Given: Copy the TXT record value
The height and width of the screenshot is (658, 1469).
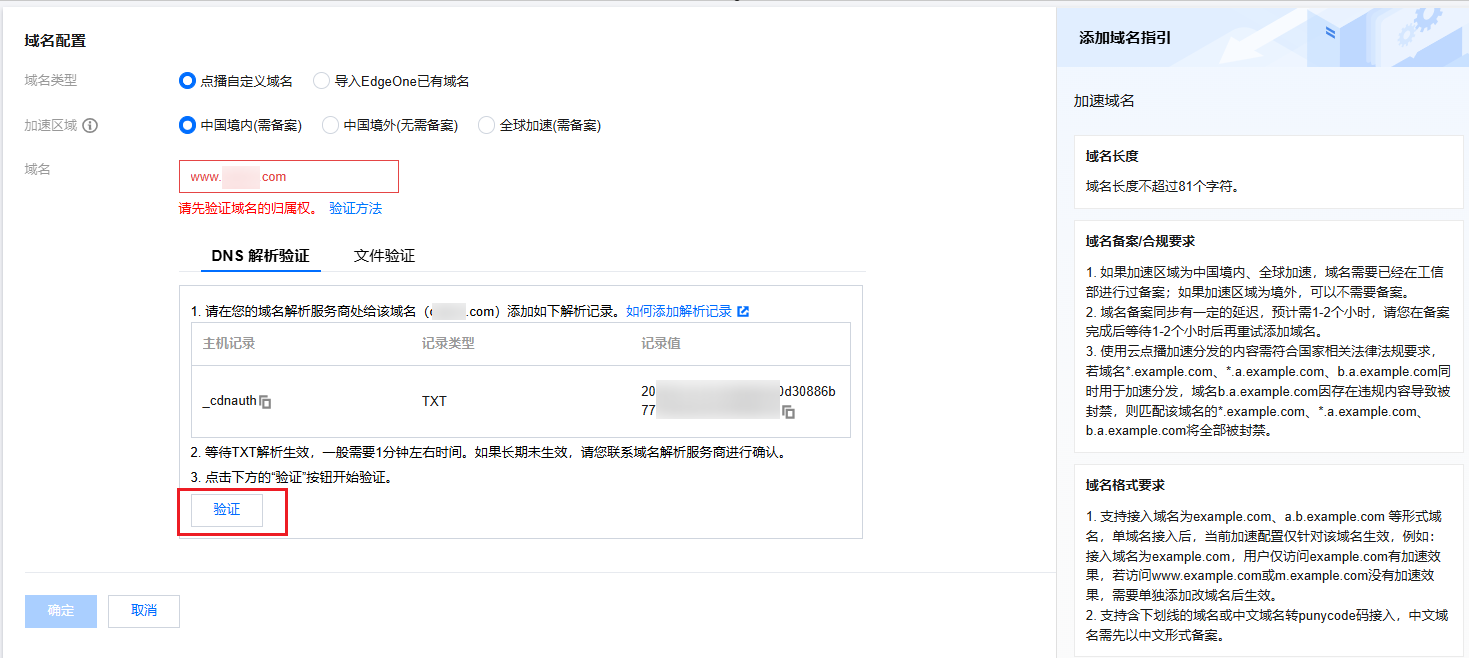Looking at the screenshot, I should (789, 412).
